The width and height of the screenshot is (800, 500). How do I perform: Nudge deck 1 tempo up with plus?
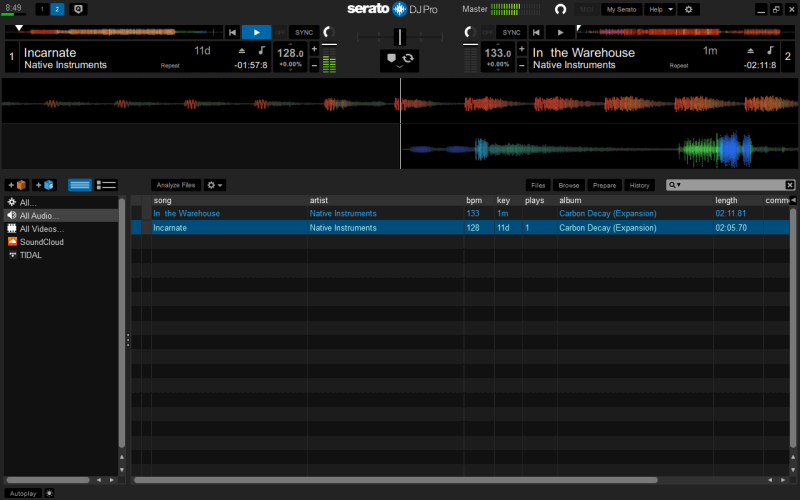click(x=314, y=49)
